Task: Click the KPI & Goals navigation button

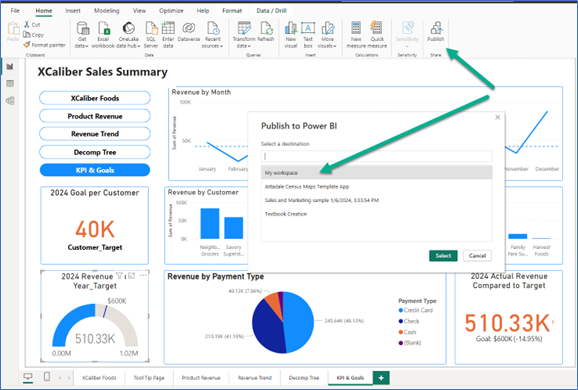Action: (95, 170)
